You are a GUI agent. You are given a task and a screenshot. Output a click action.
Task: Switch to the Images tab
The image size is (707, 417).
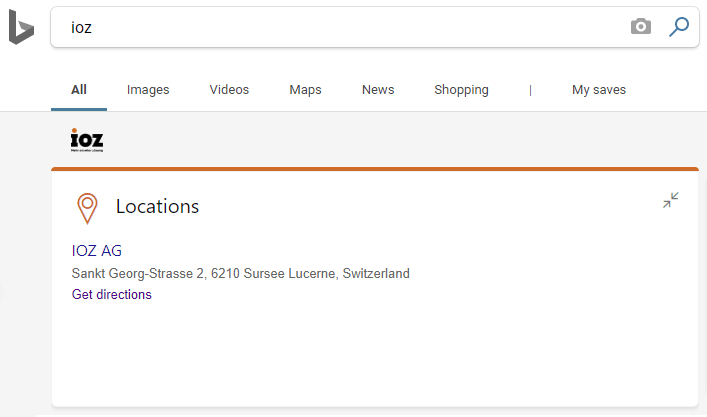pos(148,90)
